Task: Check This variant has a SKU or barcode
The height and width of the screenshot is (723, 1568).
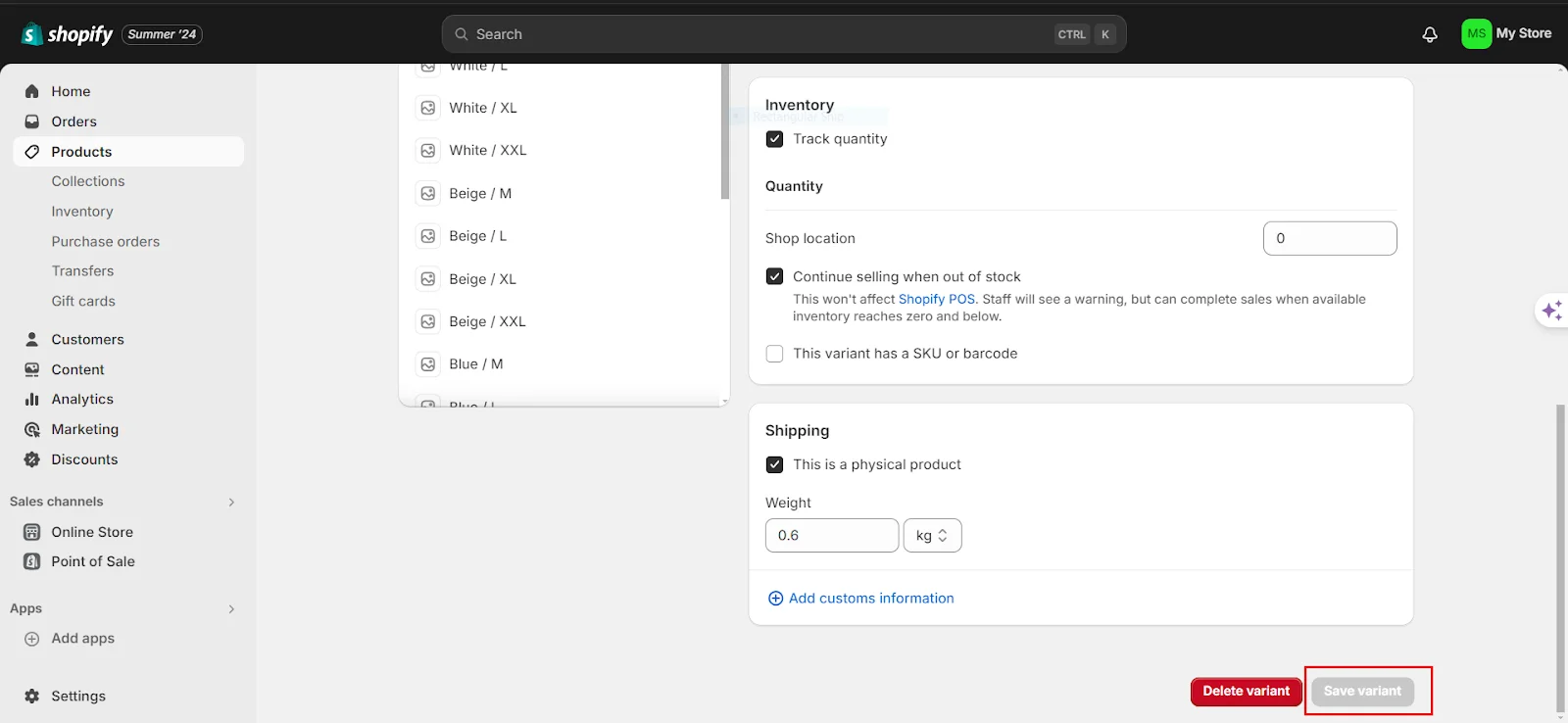Action: 774,354
